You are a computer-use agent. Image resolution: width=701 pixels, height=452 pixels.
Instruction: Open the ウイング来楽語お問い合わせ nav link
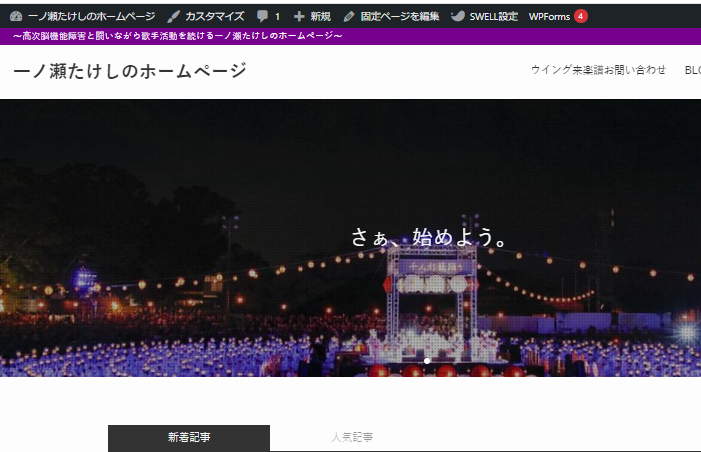click(x=598, y=70)
